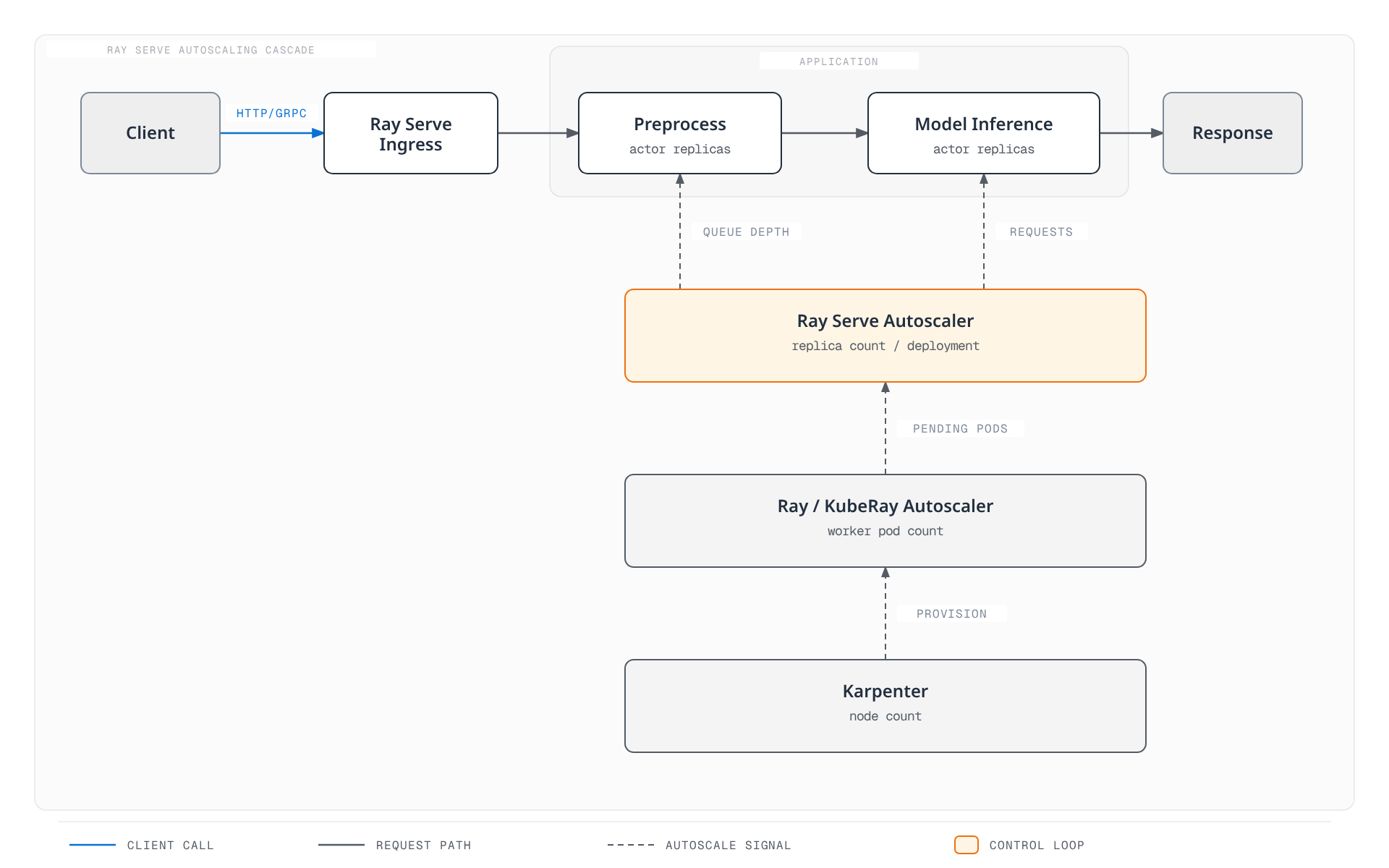Select the REQUEST PATH legend entry
Image resolution: width=1389 pixels, height=868 pixels.
(395, 845)
